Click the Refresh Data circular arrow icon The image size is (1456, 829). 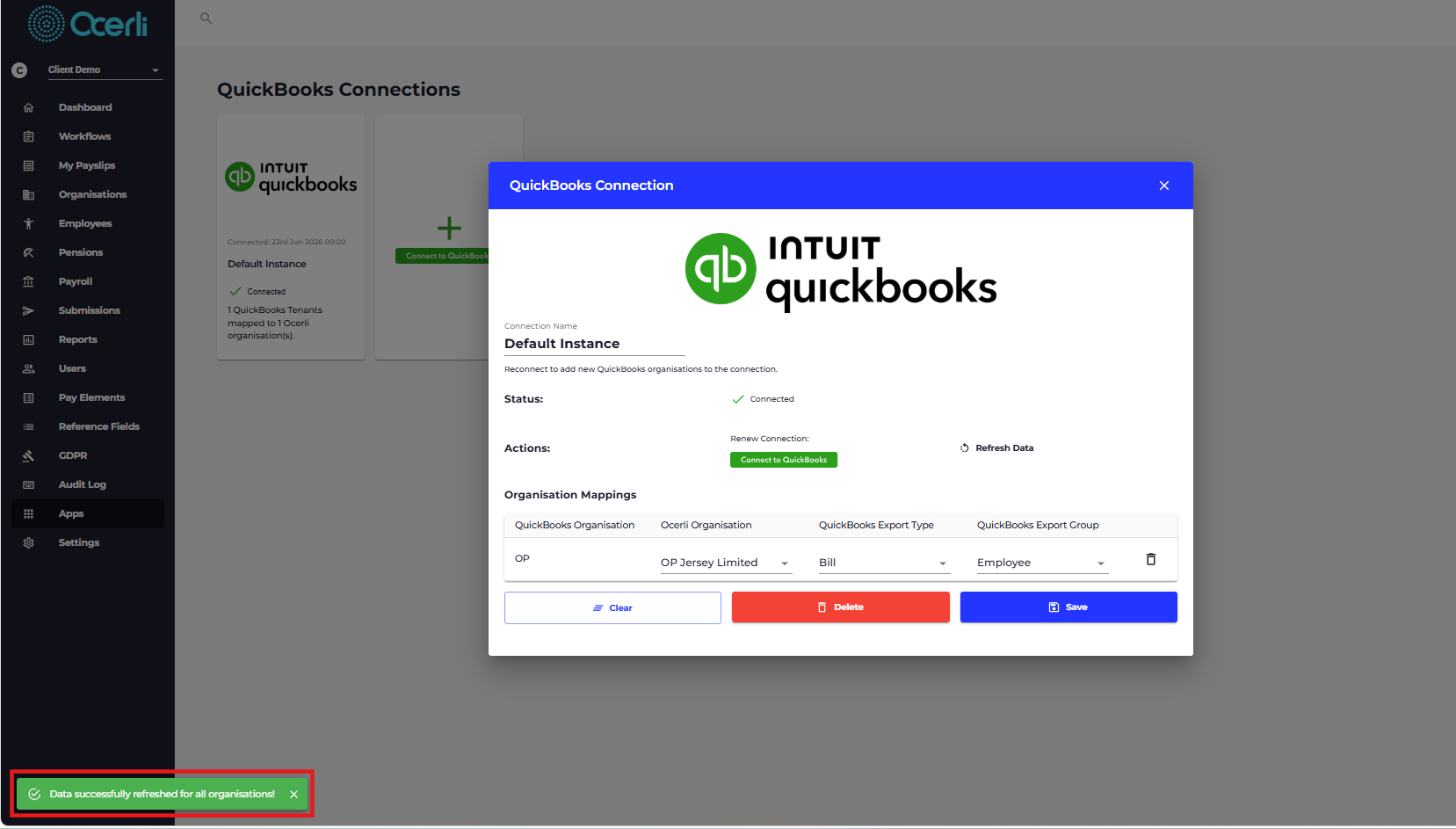(965, 448)
